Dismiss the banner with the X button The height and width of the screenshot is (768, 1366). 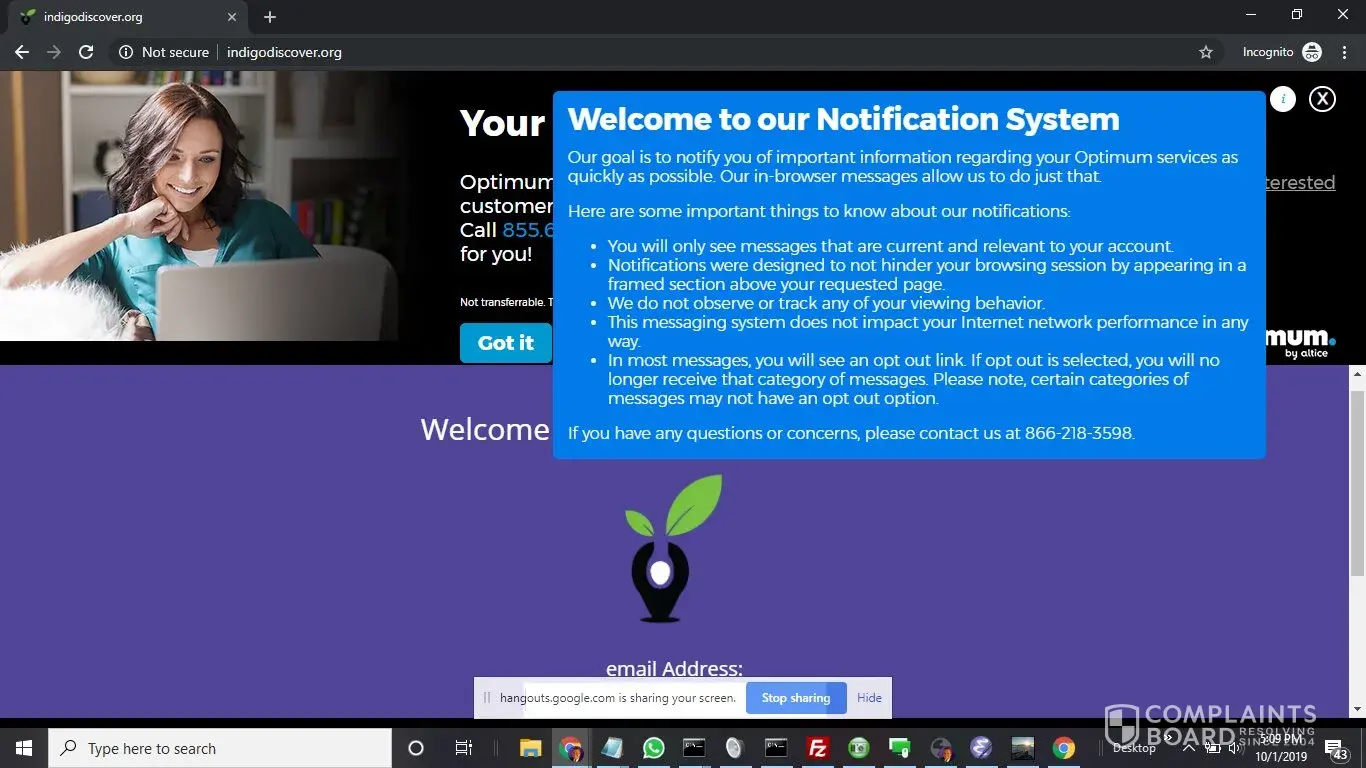1322,98
